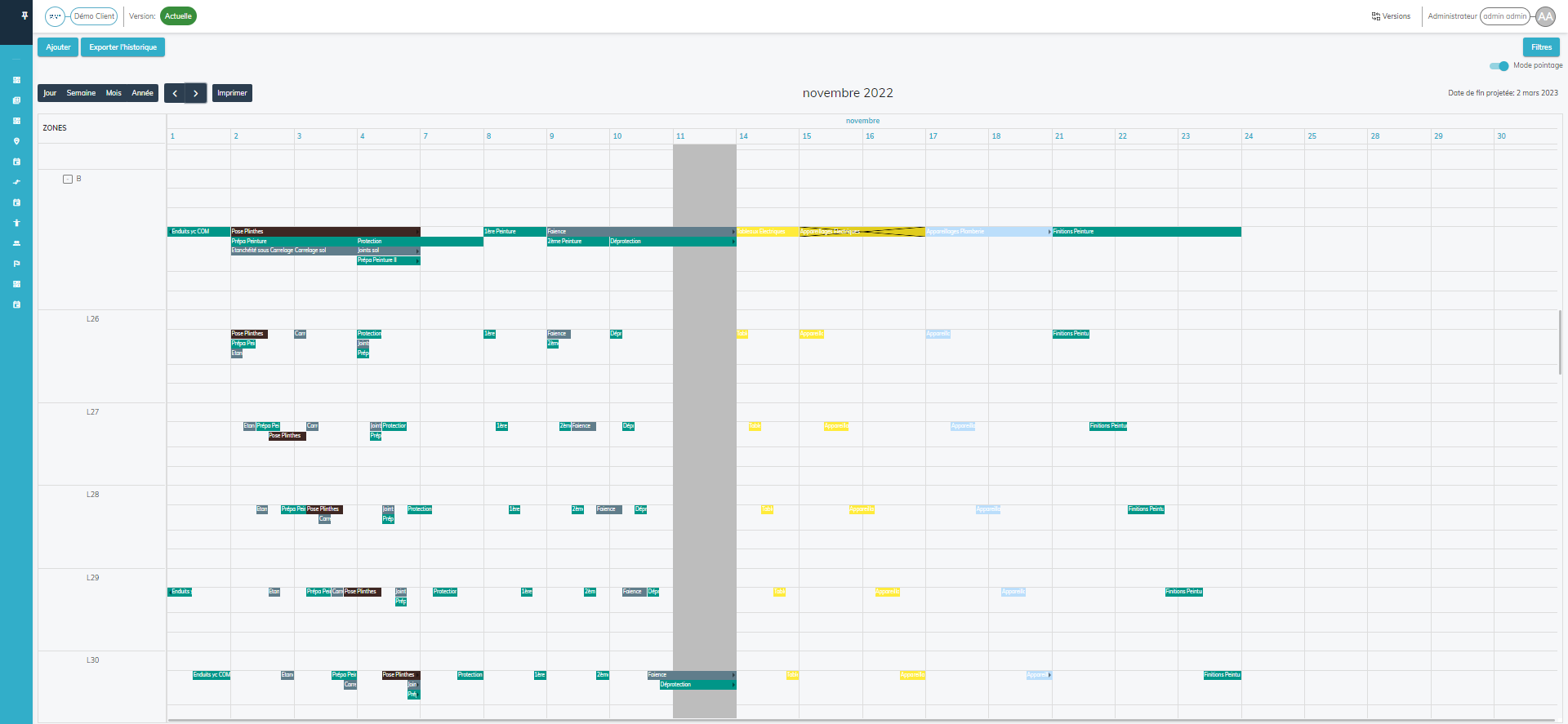
Task: Open the handshake icon in the sidebar
Action: pos(16,182)
